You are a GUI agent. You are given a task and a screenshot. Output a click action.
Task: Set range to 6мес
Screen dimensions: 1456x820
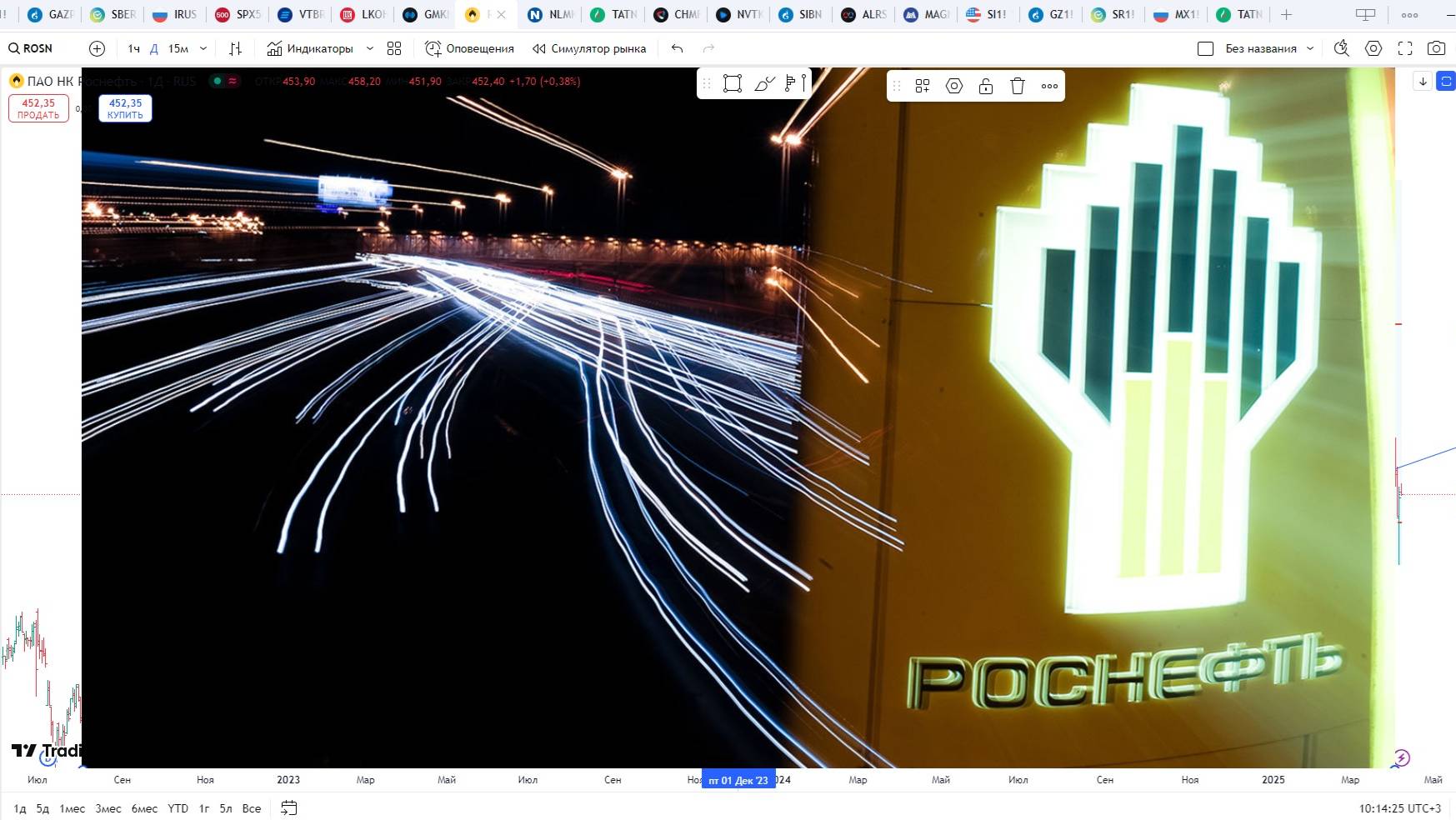[145, 808]
